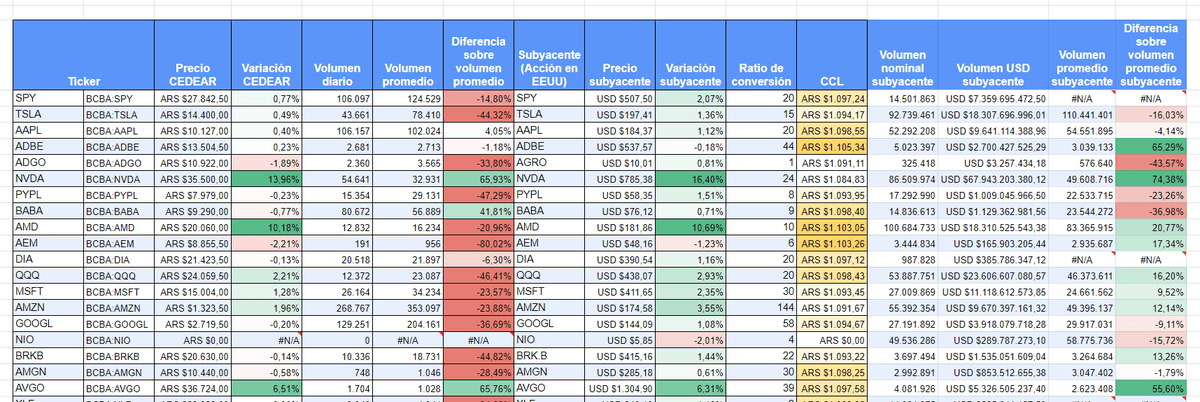Screen dimensions: 1200x402
Task: Select underlying price USD $785,38
Action: point(619,177)
